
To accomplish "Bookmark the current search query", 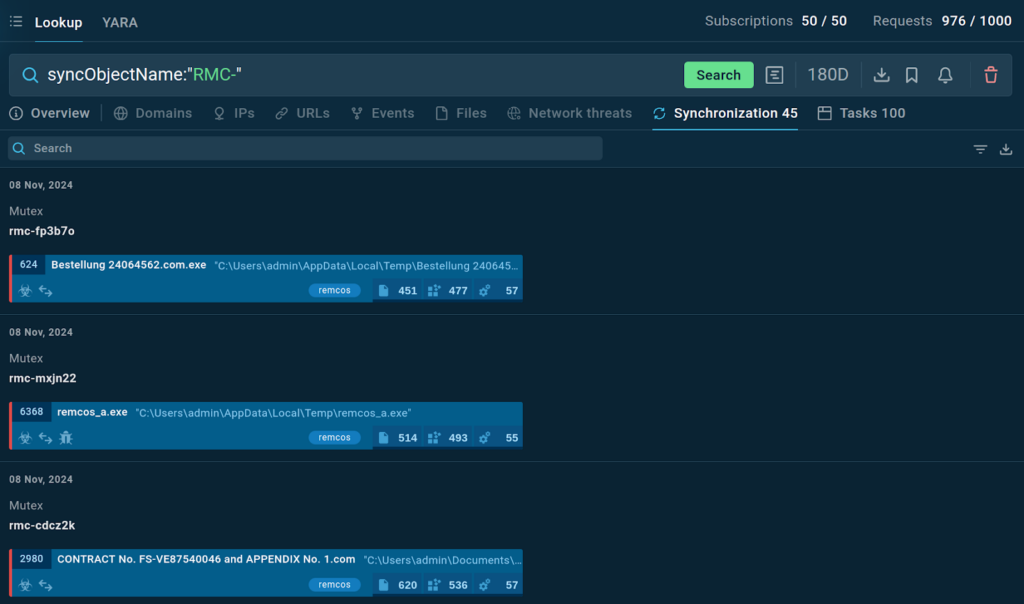I will coord(912,75).
